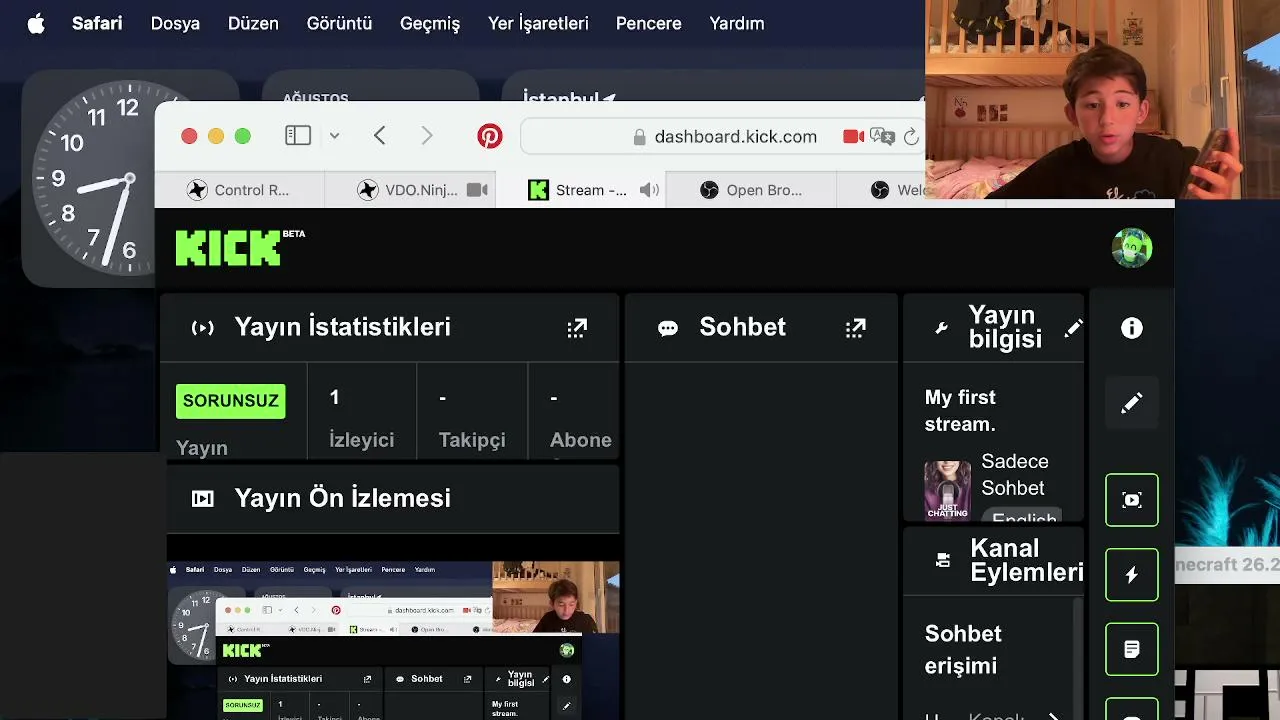Open the Geçmiş menu
This screenshot has width=1280, height=720.
pos(430,24)
